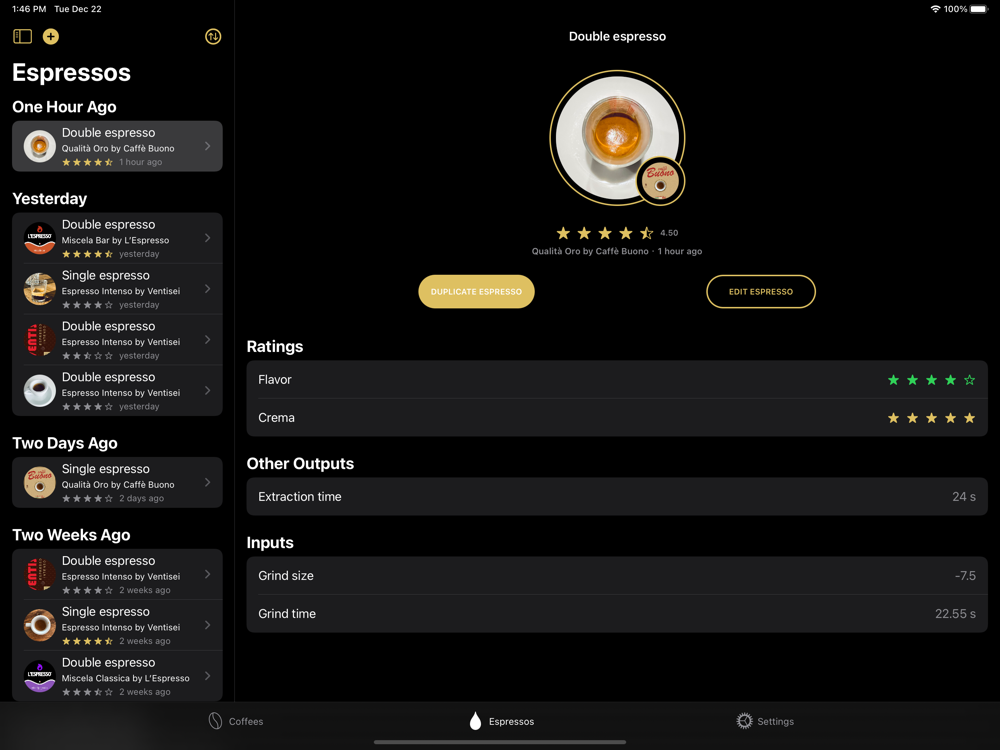Select the Extraction time row

[617, 497]
